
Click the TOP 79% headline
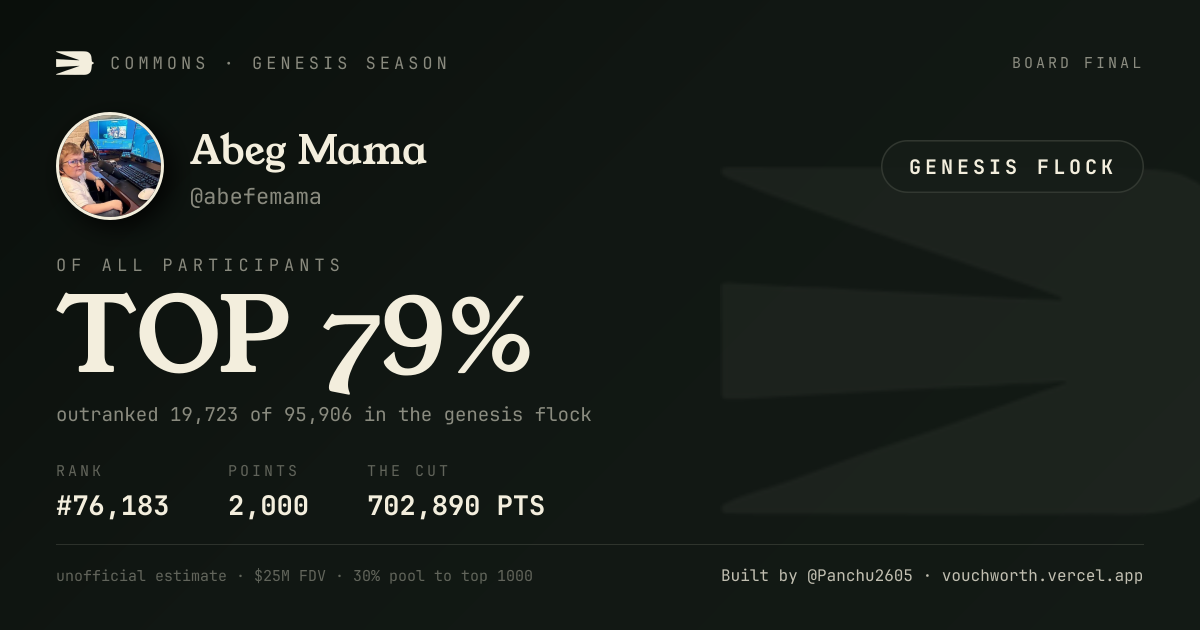point(293,337)
